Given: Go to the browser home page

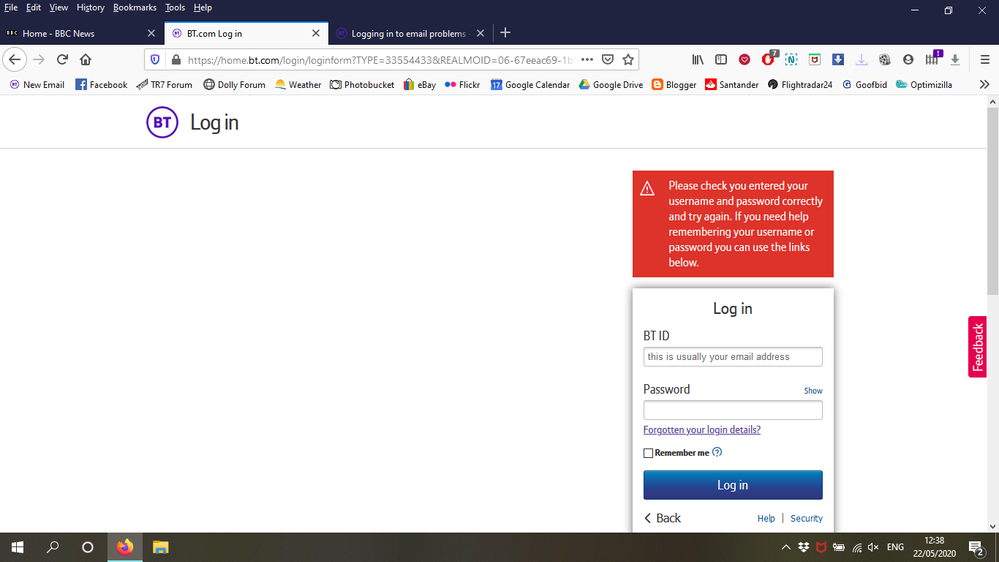Looking at the screenshot, I should click(86, 60).
